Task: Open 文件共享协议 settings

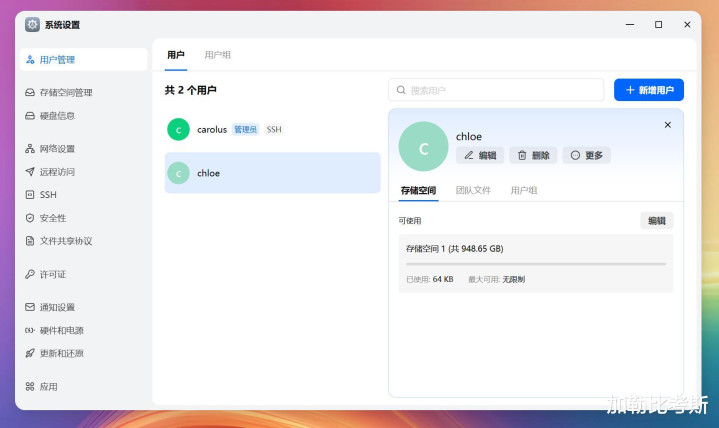Action: pos(59,241)
